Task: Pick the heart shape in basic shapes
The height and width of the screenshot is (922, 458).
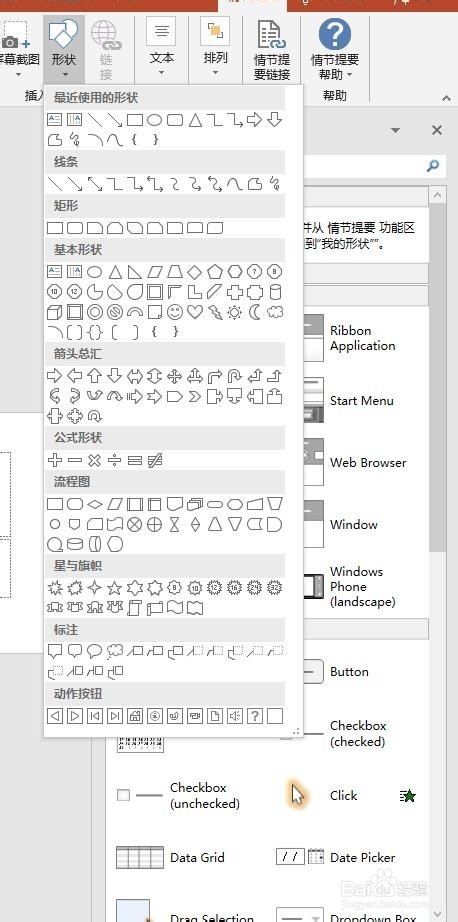Action: [x=195, y=312]
